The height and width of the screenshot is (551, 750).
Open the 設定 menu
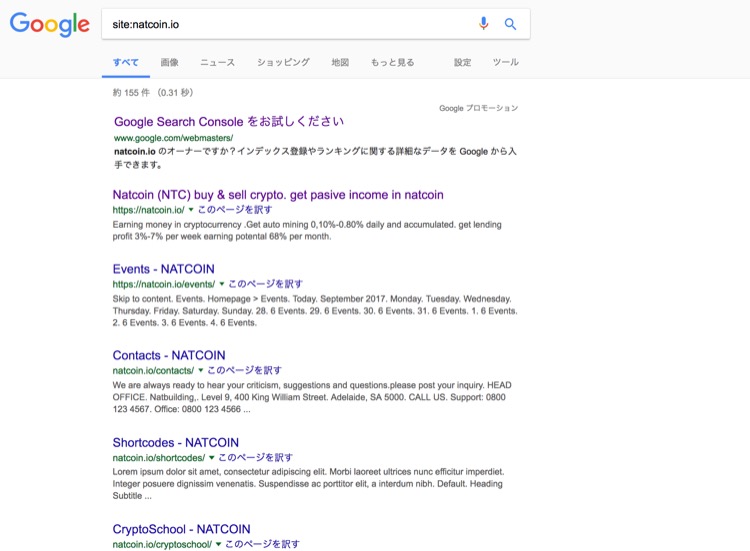click(463, 62)
